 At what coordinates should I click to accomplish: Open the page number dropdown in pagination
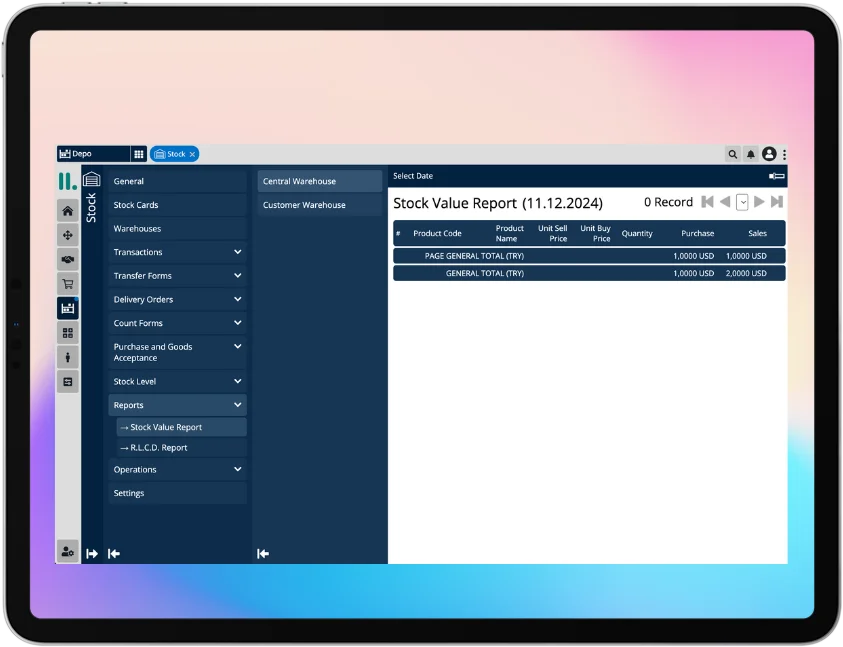tap(742, 202)
